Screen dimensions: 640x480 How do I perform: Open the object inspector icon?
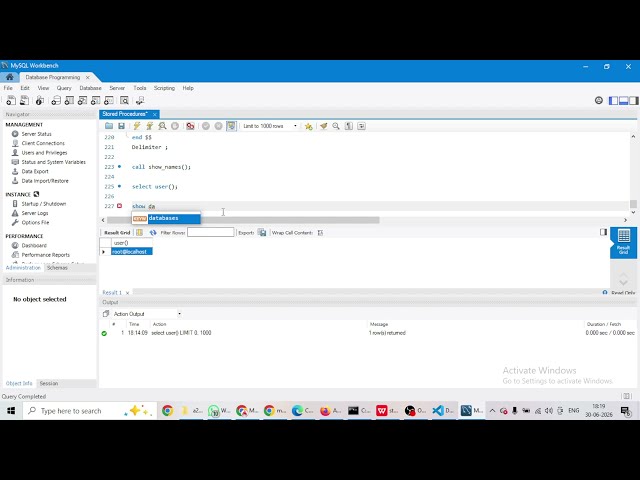[40, 100]
